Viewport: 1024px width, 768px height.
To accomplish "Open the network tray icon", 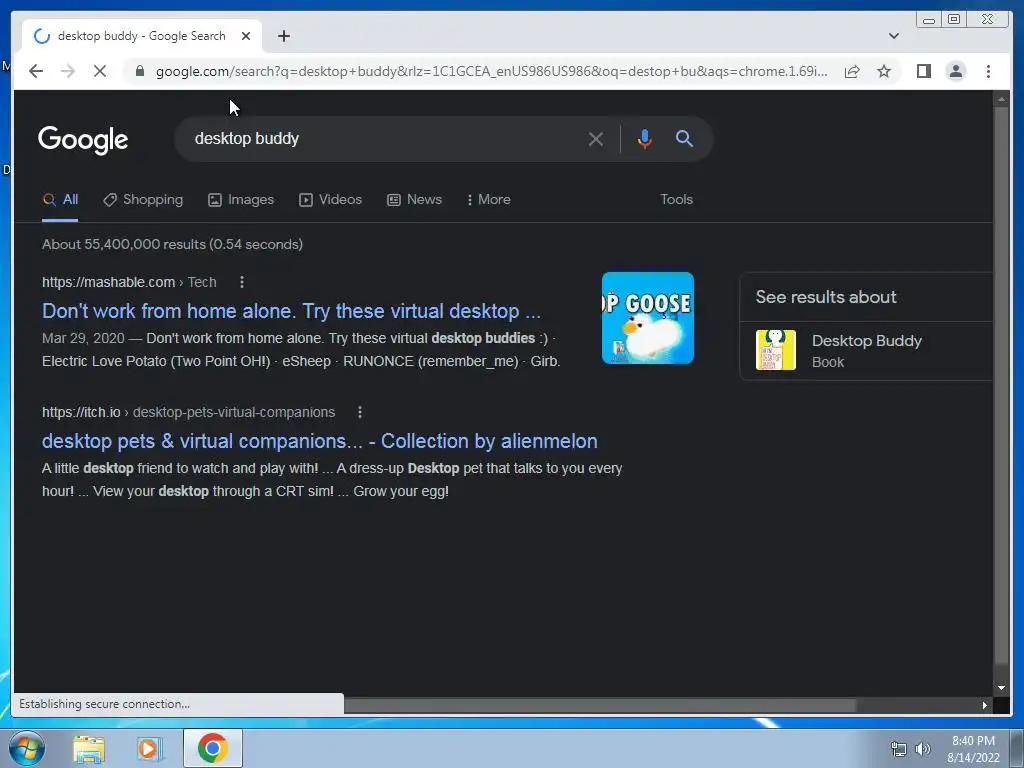I will (x=899, y=749).
